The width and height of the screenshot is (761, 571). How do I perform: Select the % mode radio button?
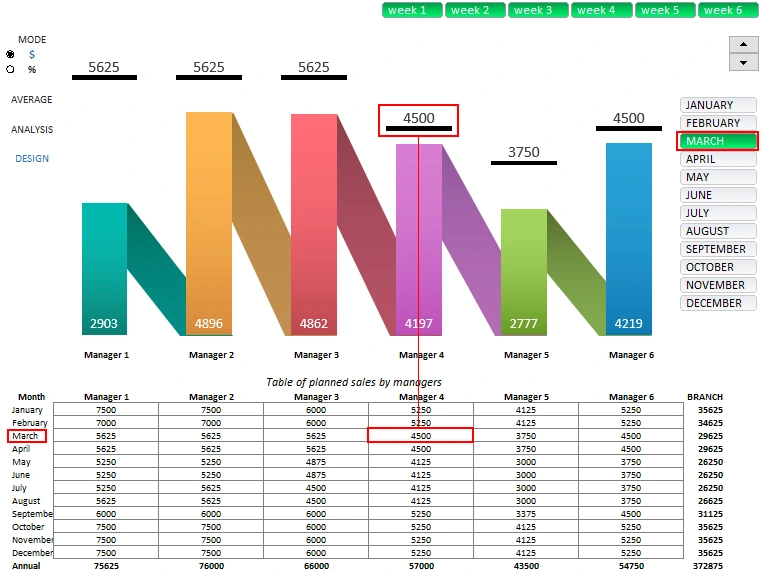(x=11, y=69)
